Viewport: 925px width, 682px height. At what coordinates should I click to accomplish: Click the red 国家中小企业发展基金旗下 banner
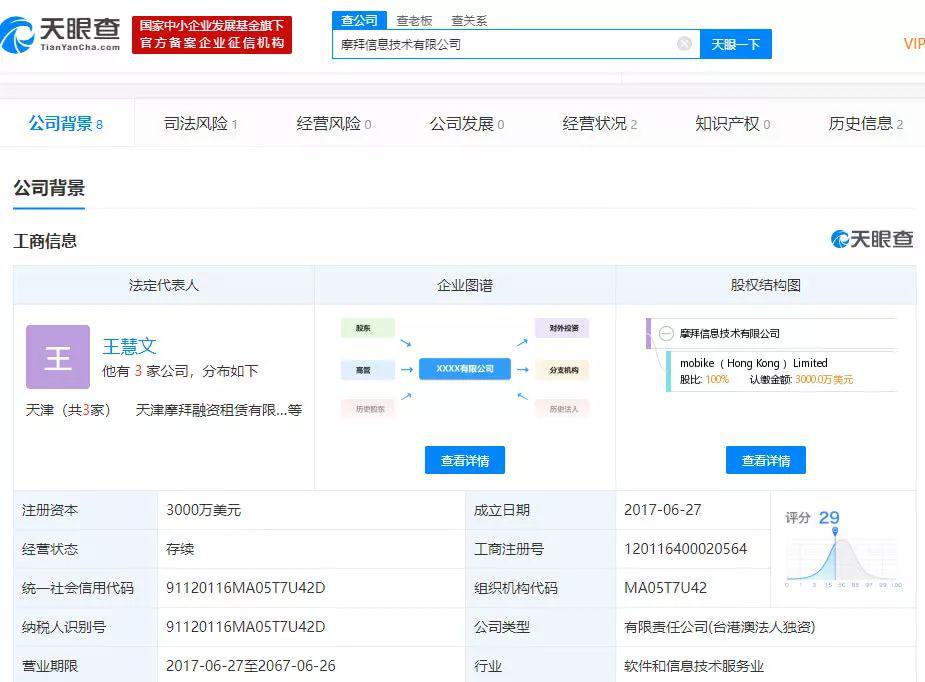212,35
